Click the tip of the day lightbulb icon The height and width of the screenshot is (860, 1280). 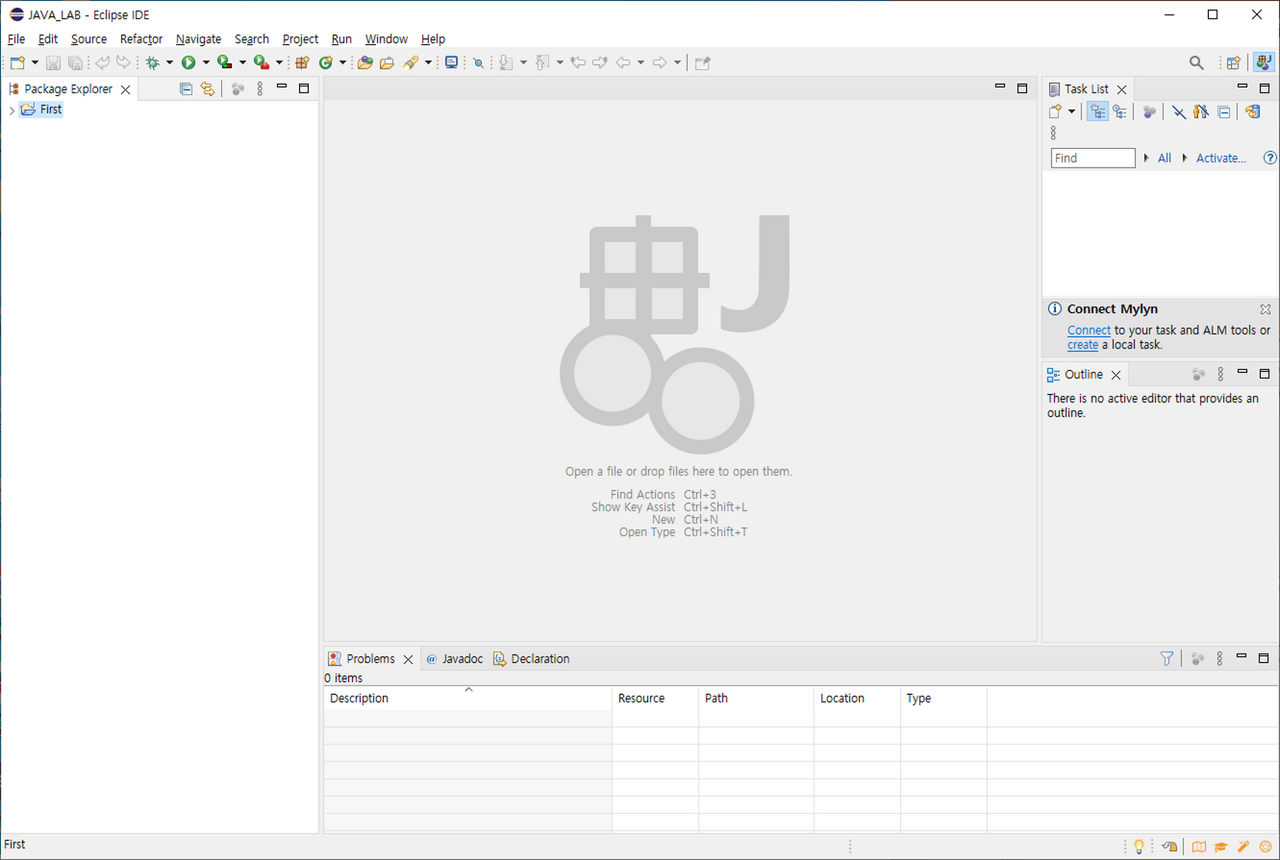click(1138, 846)
